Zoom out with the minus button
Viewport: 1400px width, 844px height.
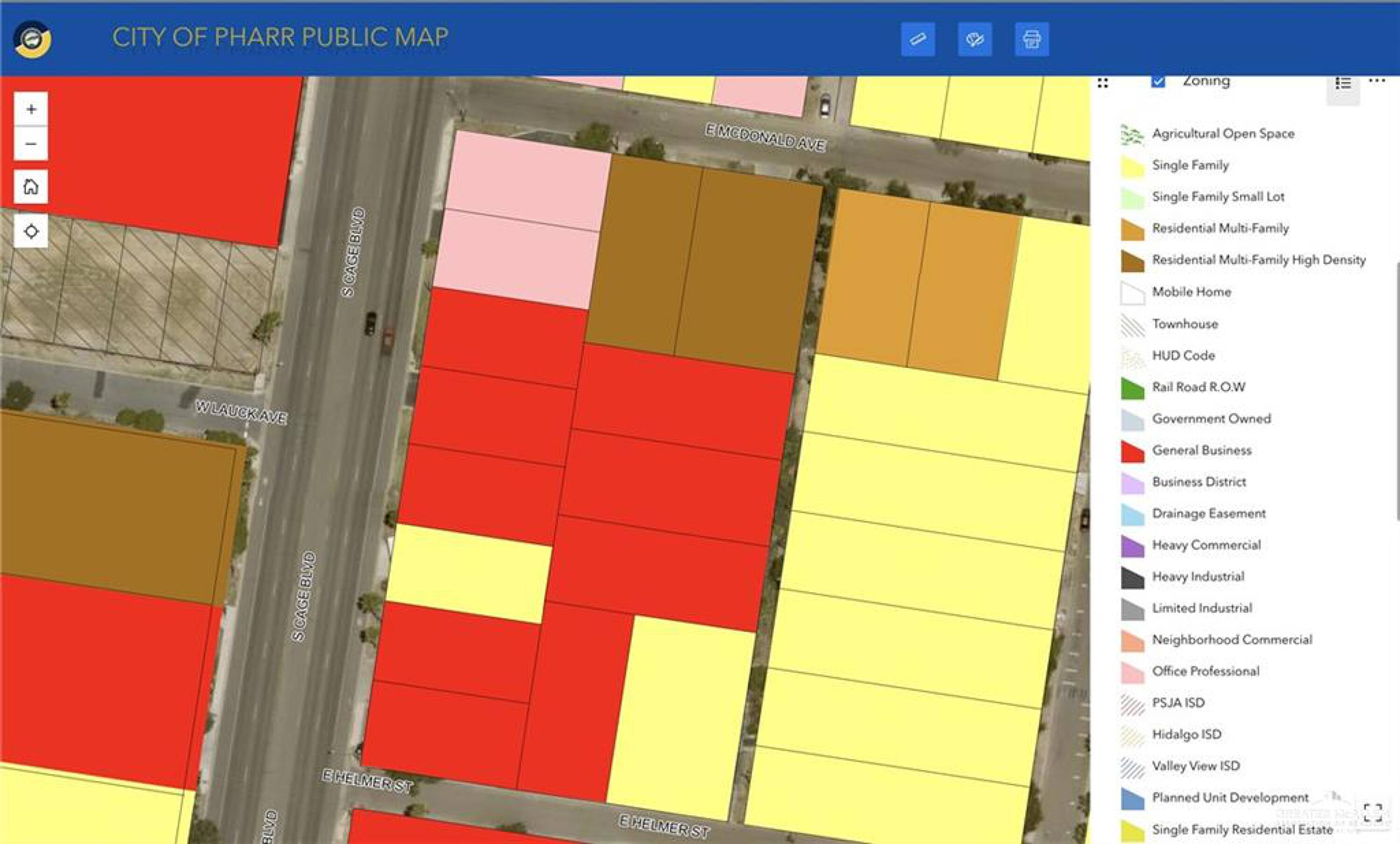click(x=31, y=144)
